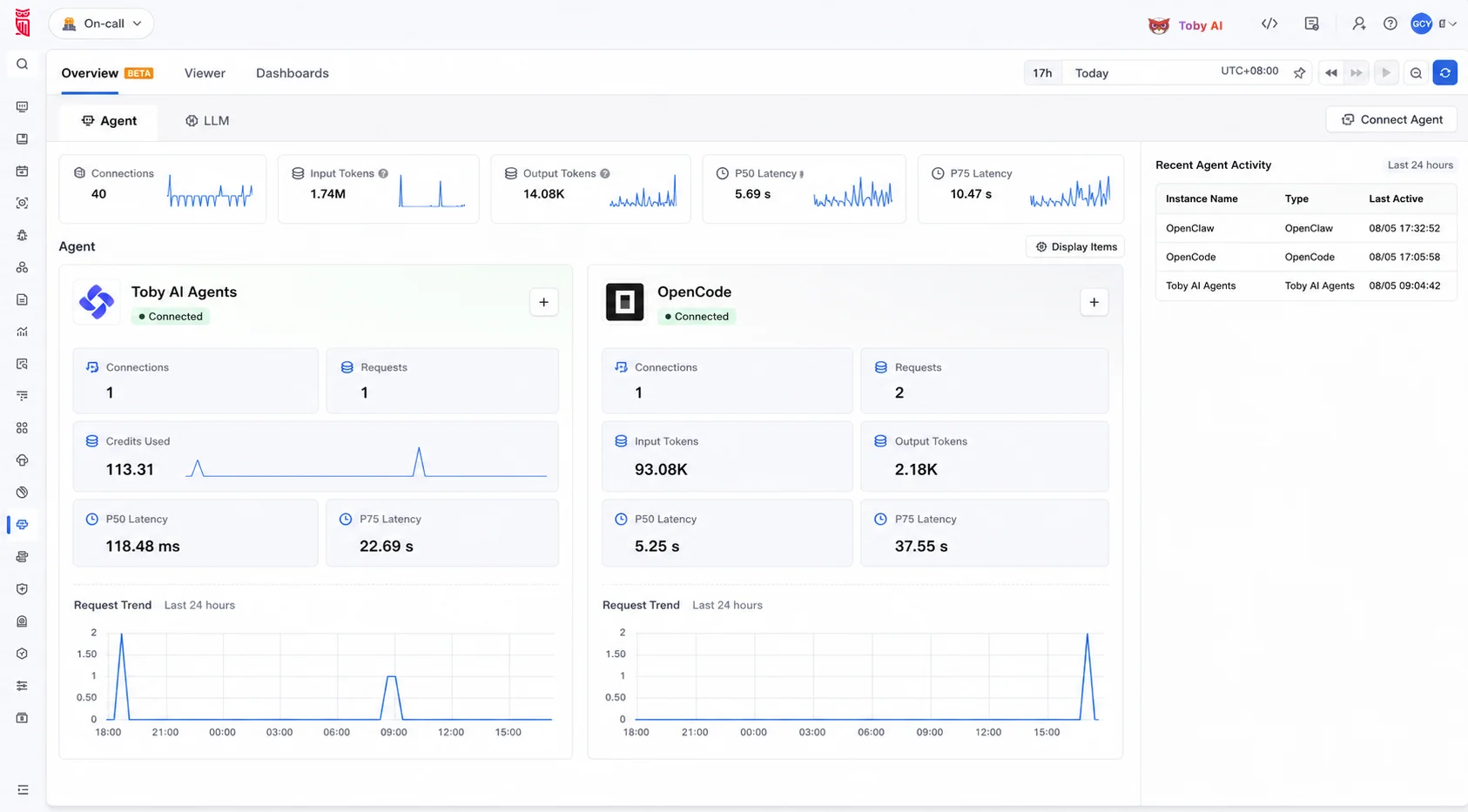
Task: Expand Toby AI Agents card plus button
Action: pyautogui.click(x=544, y=302)
